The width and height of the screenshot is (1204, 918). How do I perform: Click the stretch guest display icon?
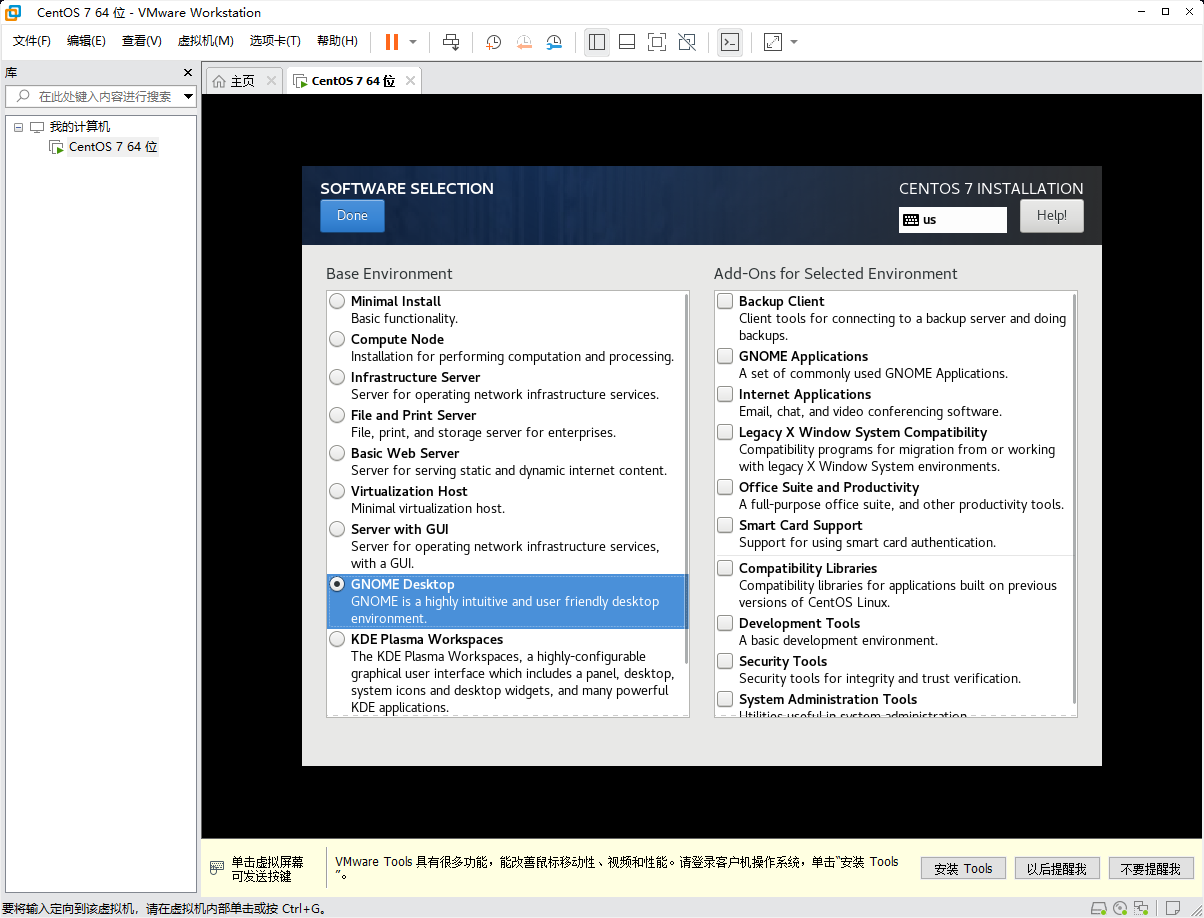pos(773,41)
